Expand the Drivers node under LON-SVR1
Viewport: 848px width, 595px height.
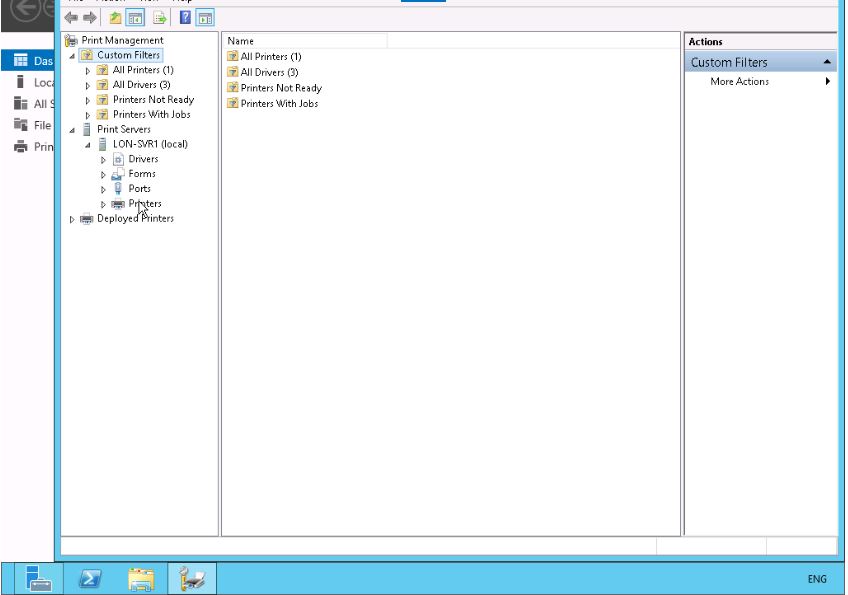click(x=103, y=160)
